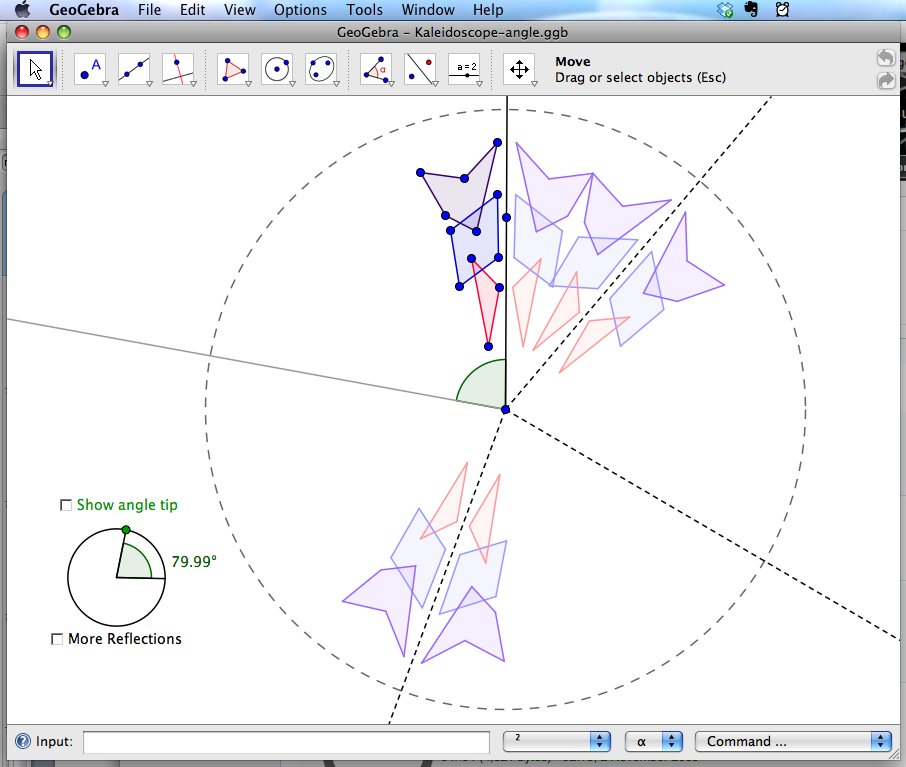The image size is (906, 767).
Task: Open the exponent symbols dropdown
Action: [556, 741]
